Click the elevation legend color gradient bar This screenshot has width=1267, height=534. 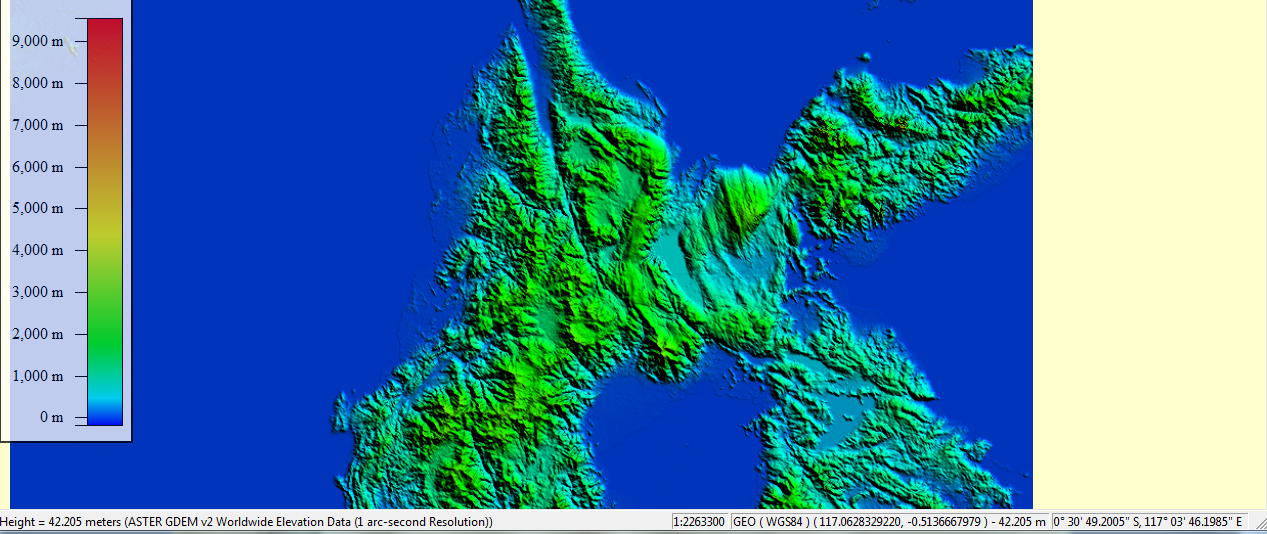[105, 222]
